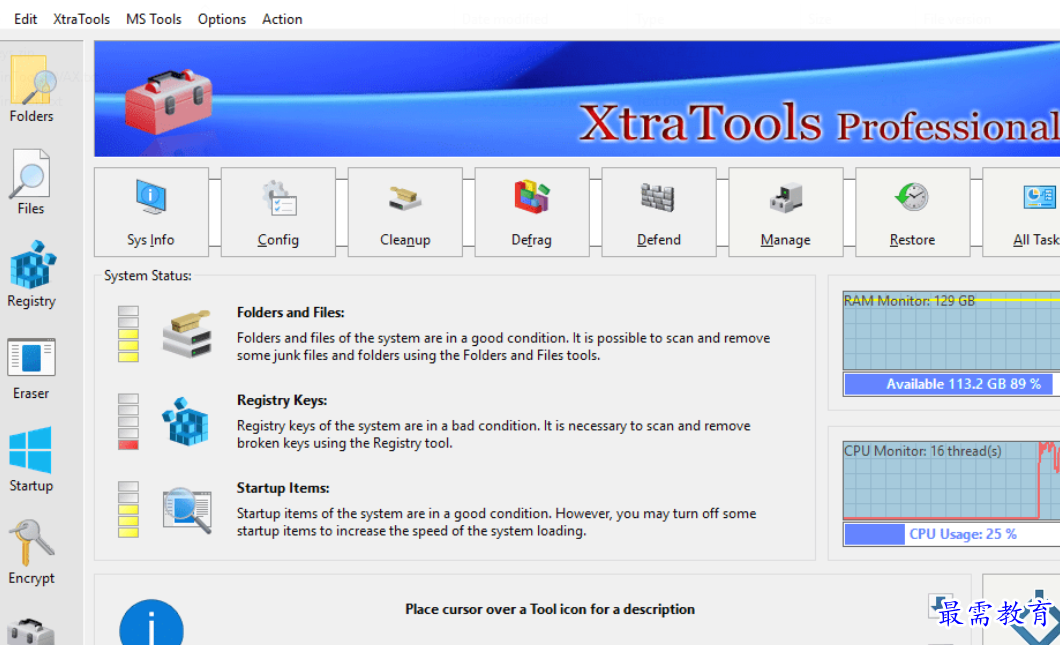Open the XtraTools menu
Viewport: 1060px width, 645px height.
[81, 19]
